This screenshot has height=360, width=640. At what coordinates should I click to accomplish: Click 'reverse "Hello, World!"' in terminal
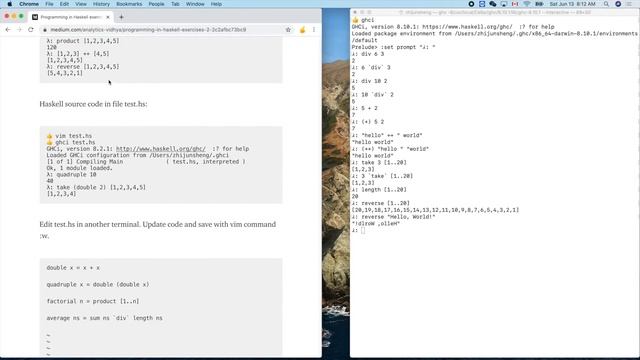tap(393, 217)
